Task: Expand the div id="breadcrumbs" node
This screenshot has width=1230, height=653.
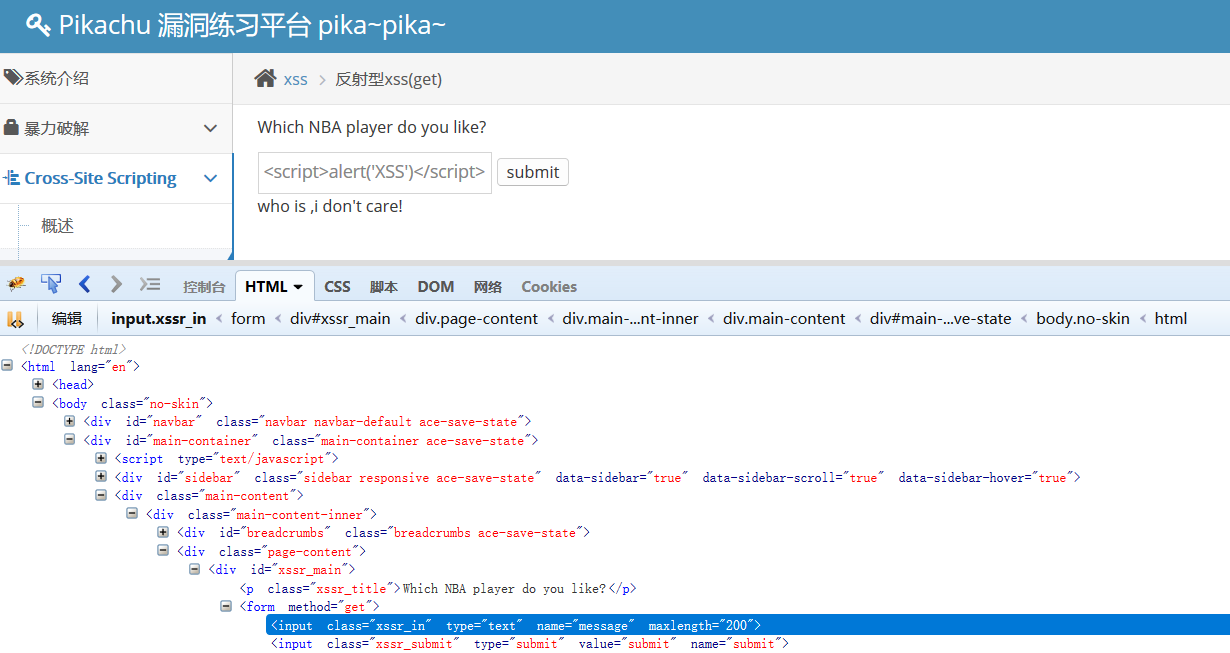Action: 163,532
